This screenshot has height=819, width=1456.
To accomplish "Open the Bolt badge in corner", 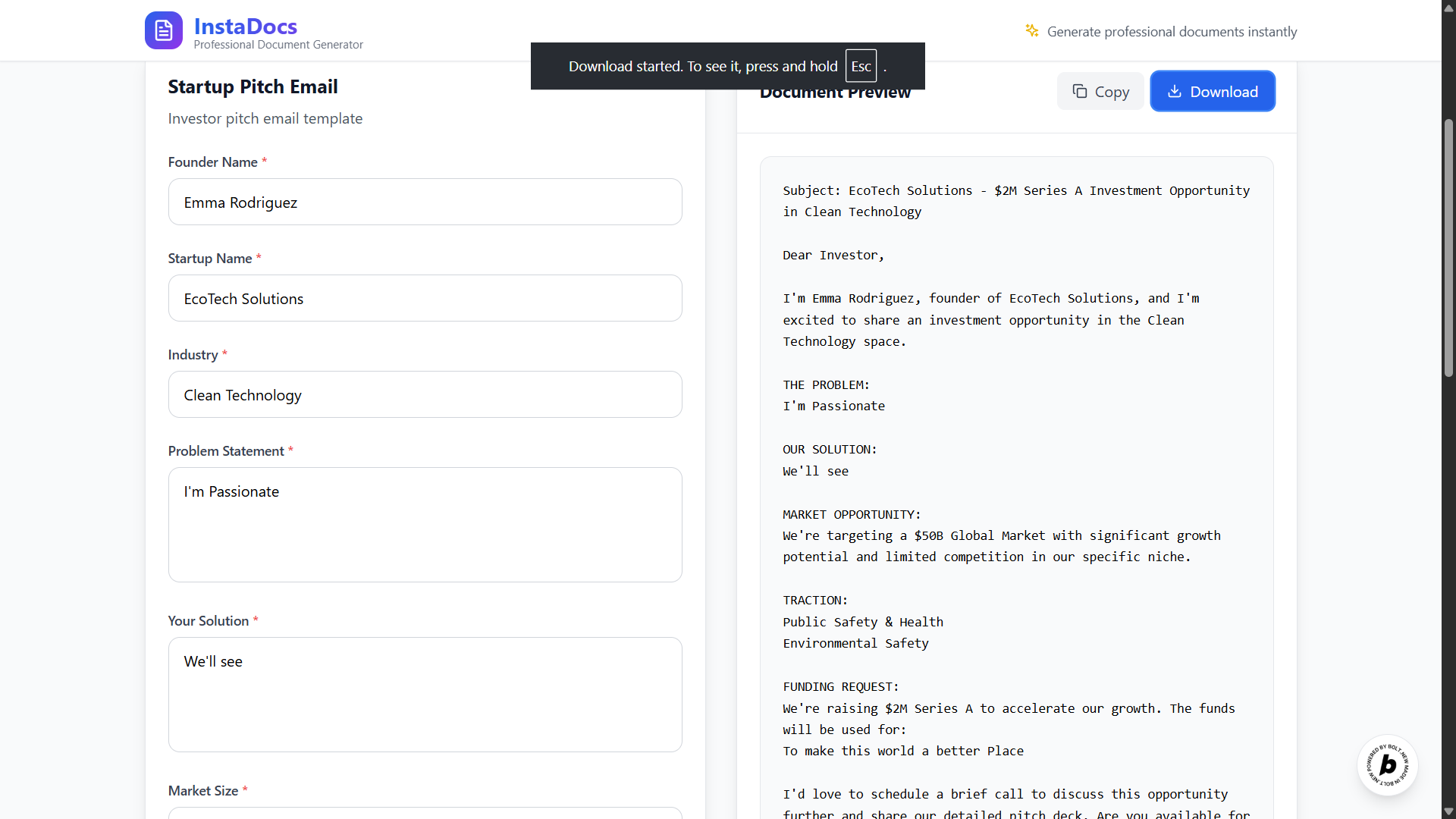I will pos(1387,764).
